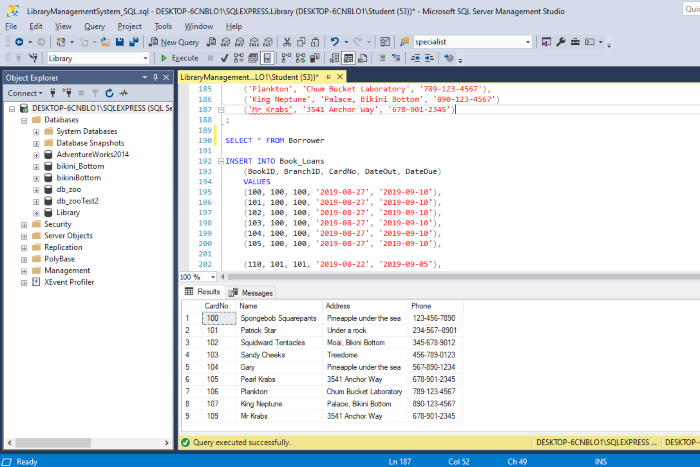
Task: Click the New Query button
Action: click(174, 42)
